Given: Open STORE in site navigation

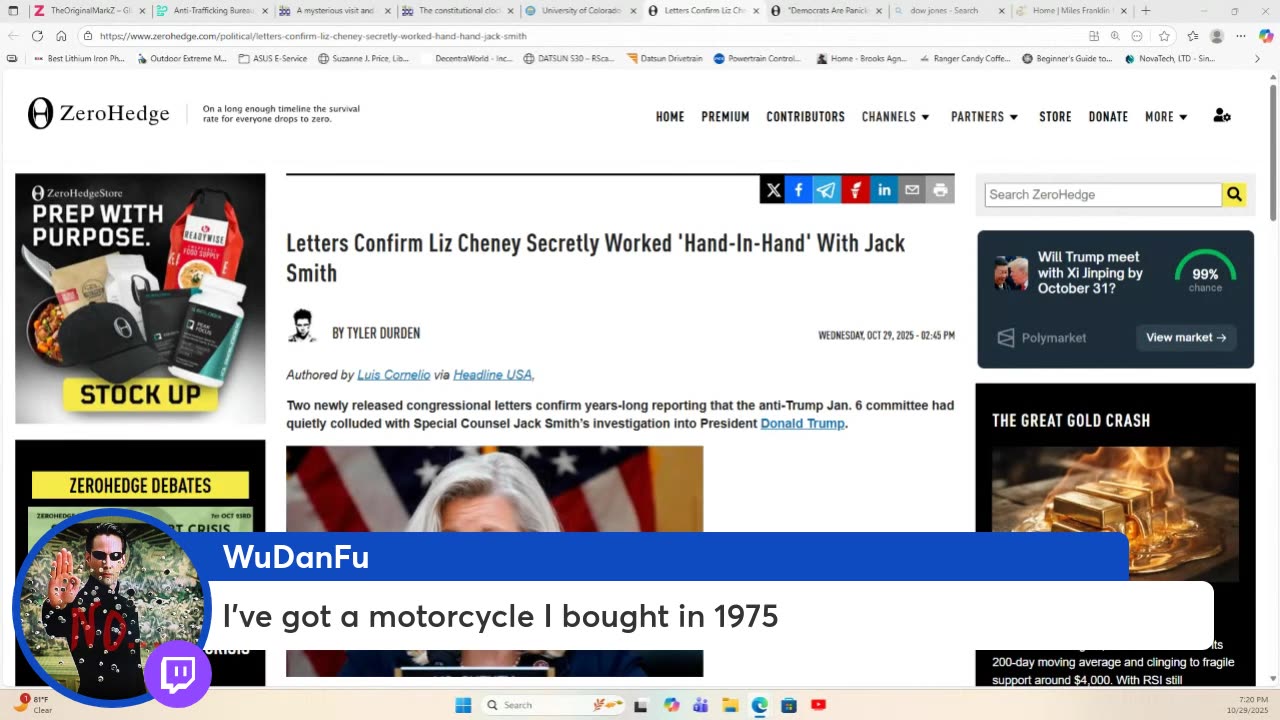Looking at the screenshot, I should click(x=1055, y=117).
